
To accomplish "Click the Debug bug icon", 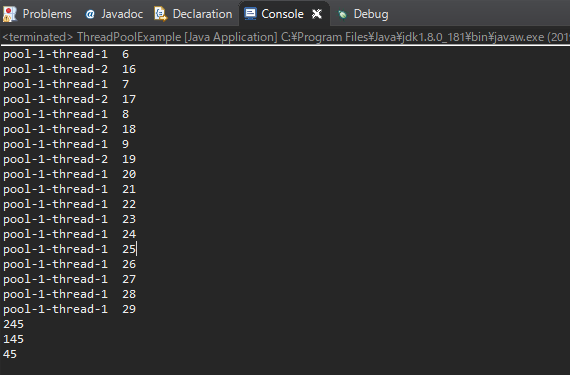I will pos(342,15).
